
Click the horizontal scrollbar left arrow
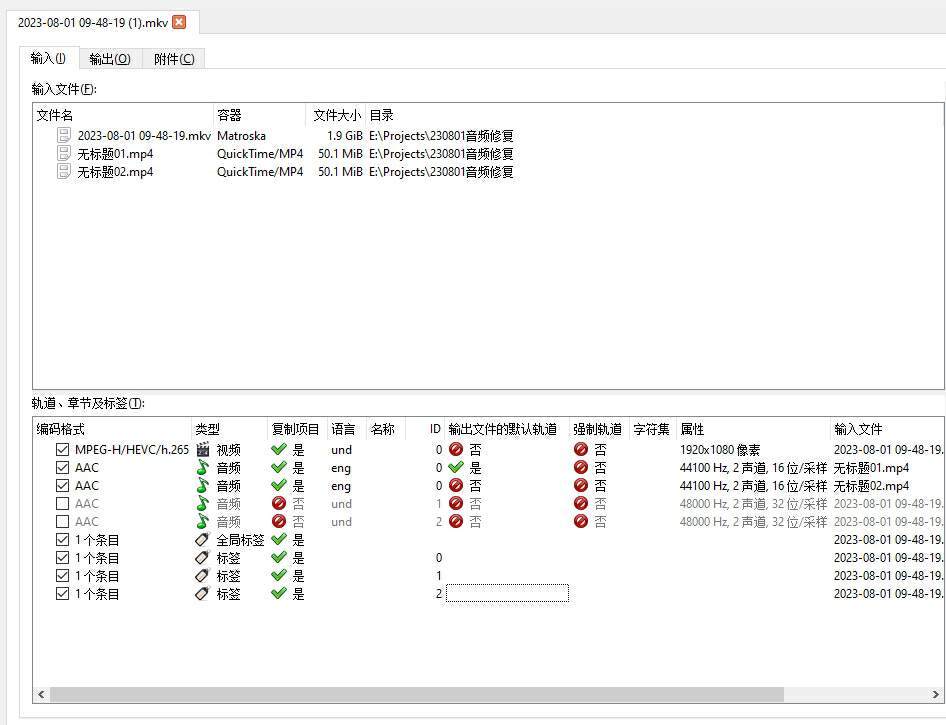41,694
